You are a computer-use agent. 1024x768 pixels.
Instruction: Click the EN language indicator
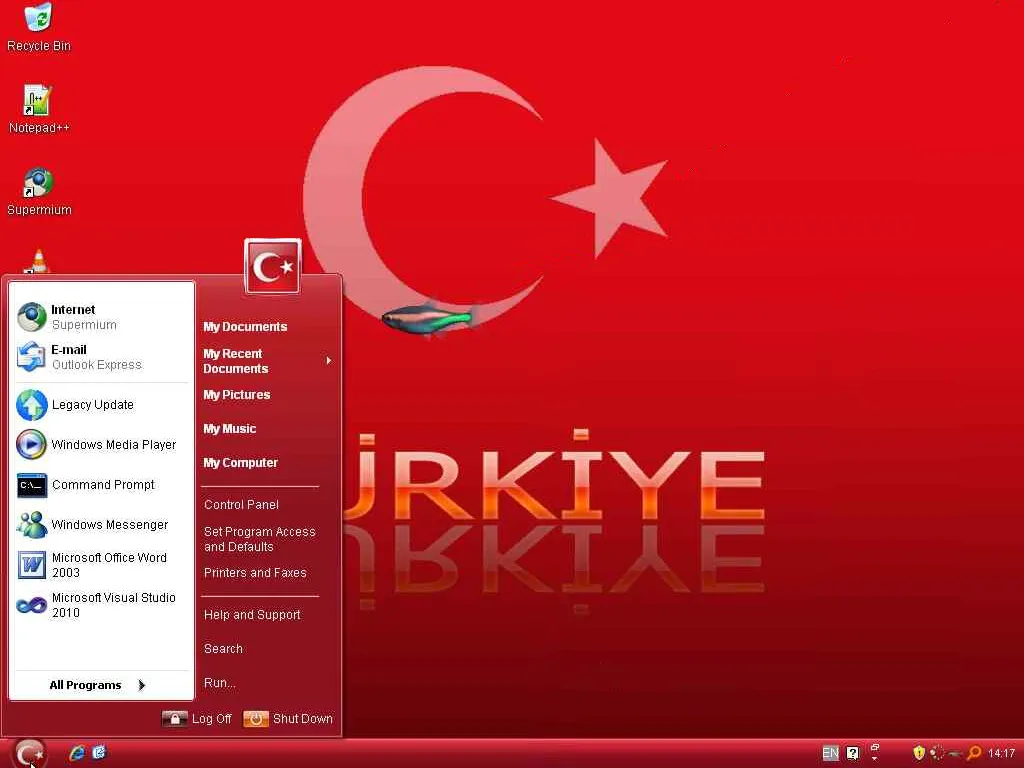coord(830,753)
